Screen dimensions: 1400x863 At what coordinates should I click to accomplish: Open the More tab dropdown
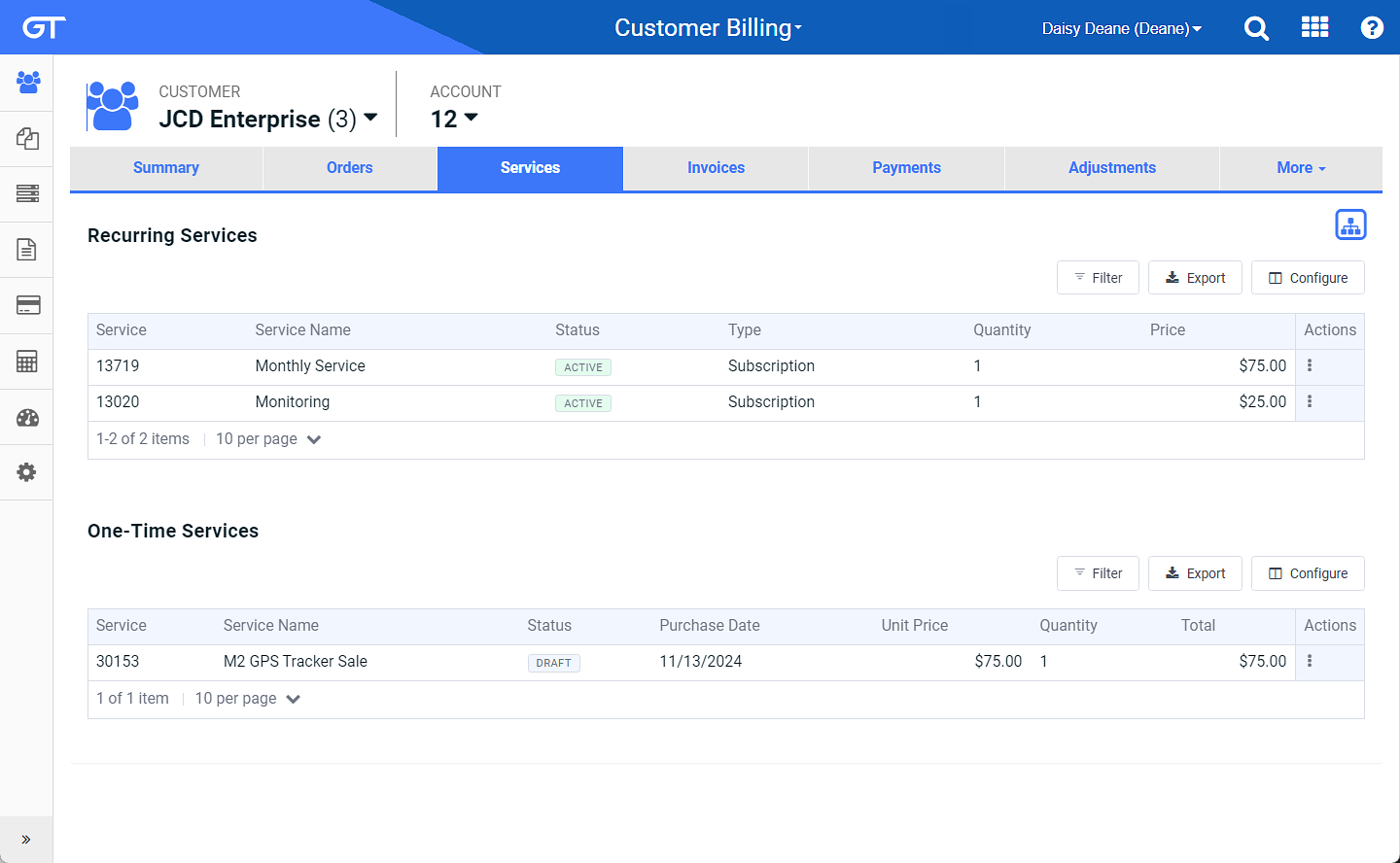point(1301,168)
